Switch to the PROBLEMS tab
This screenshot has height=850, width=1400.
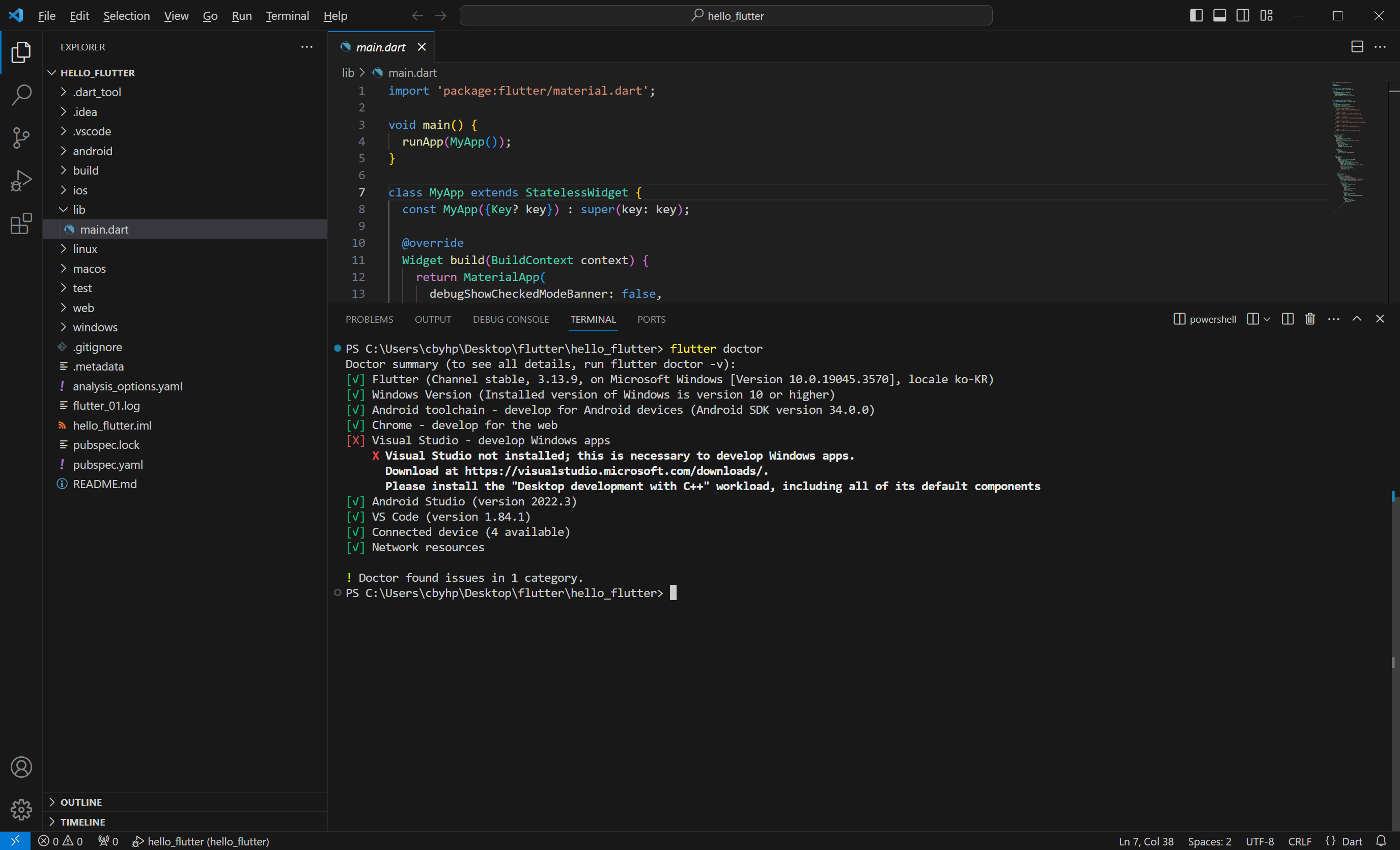[369, 319]
